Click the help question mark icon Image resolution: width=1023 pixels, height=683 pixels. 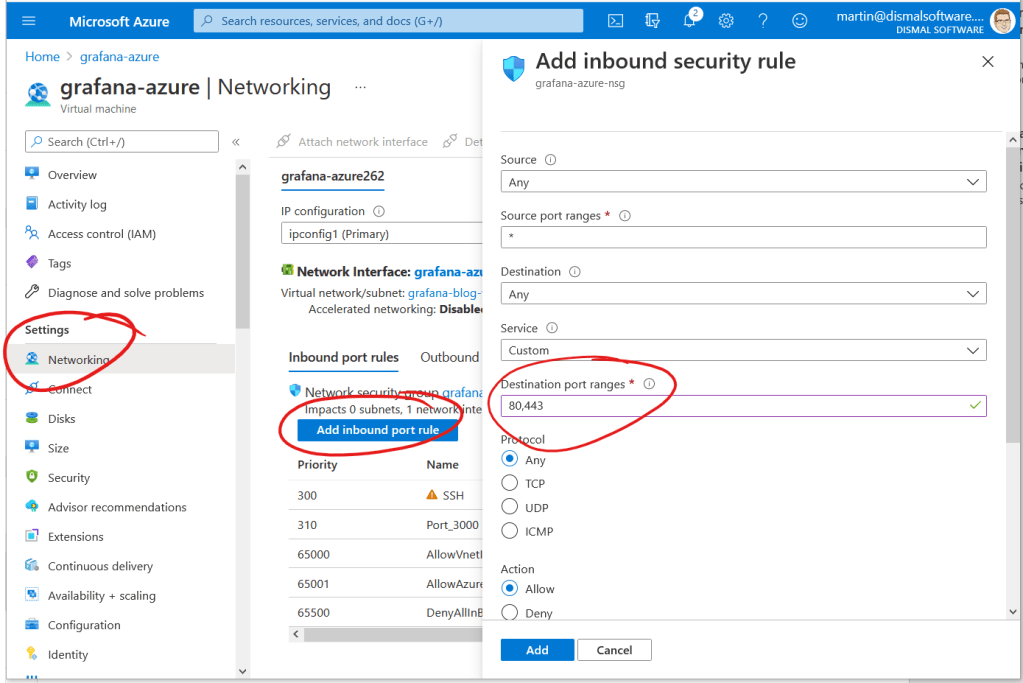pyautogui.click(x=763, y=20)
